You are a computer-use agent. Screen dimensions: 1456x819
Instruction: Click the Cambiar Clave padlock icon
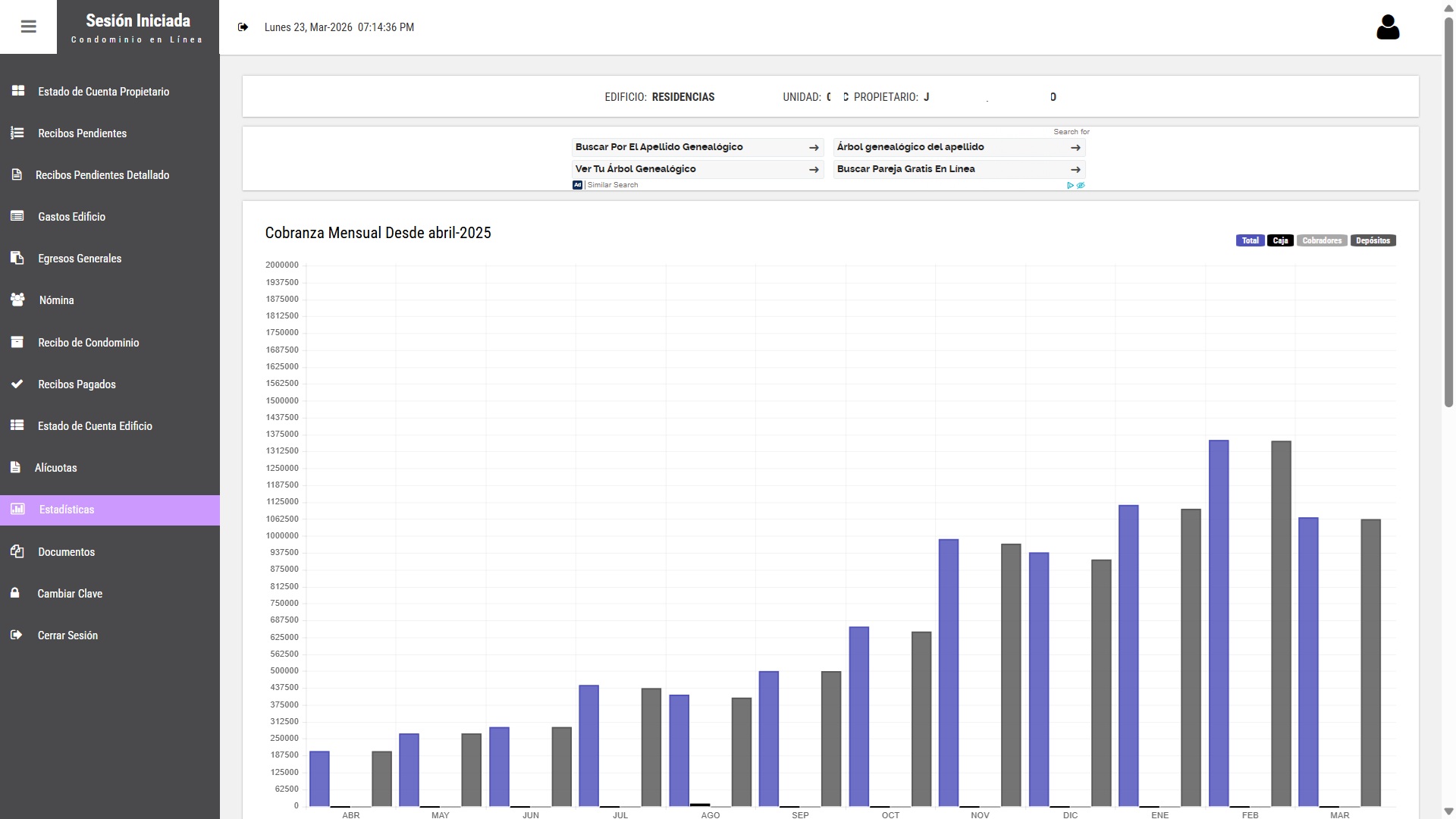15,593
